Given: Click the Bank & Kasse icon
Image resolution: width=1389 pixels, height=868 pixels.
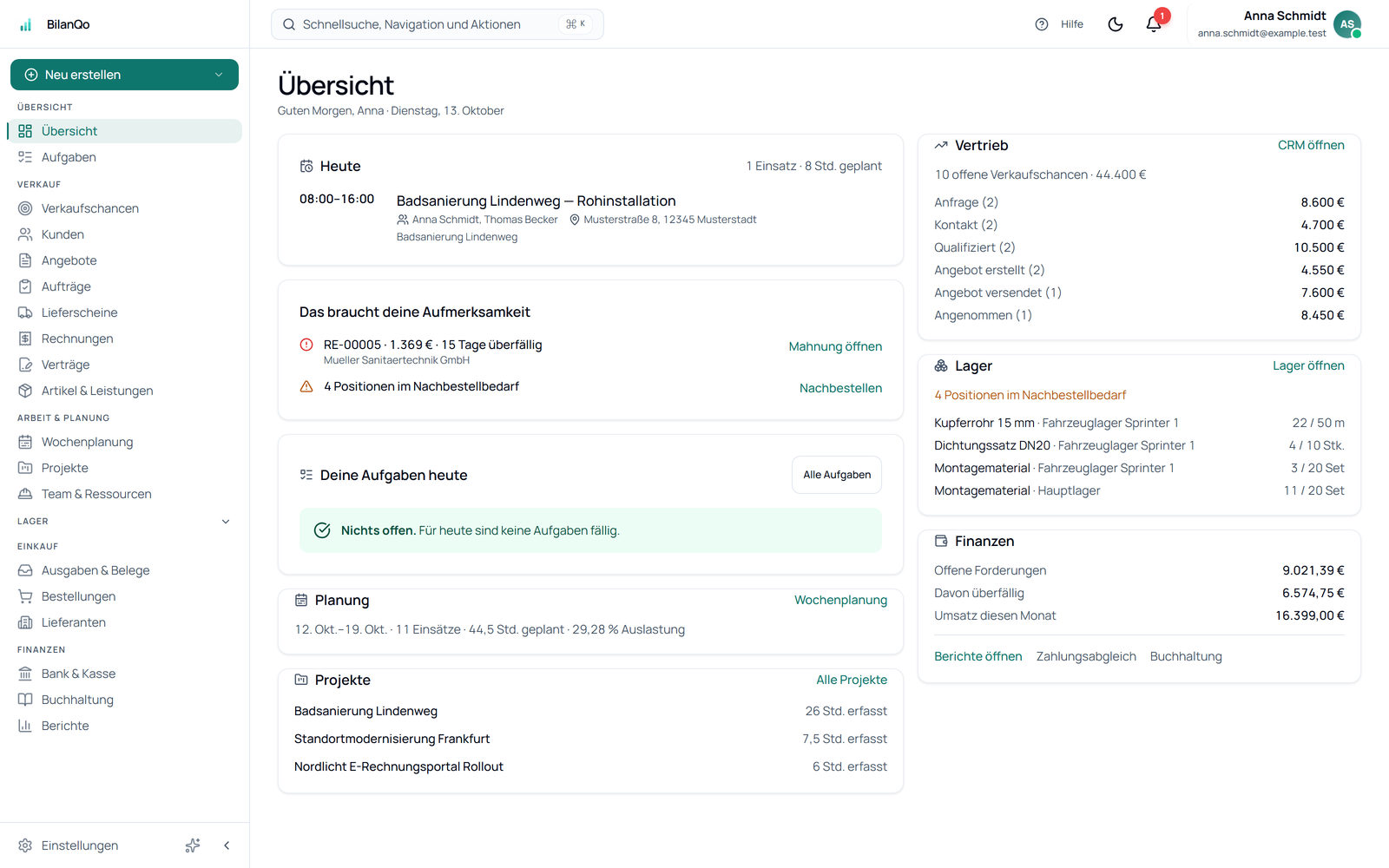Looking at the screenshot, I should [25, 674].
